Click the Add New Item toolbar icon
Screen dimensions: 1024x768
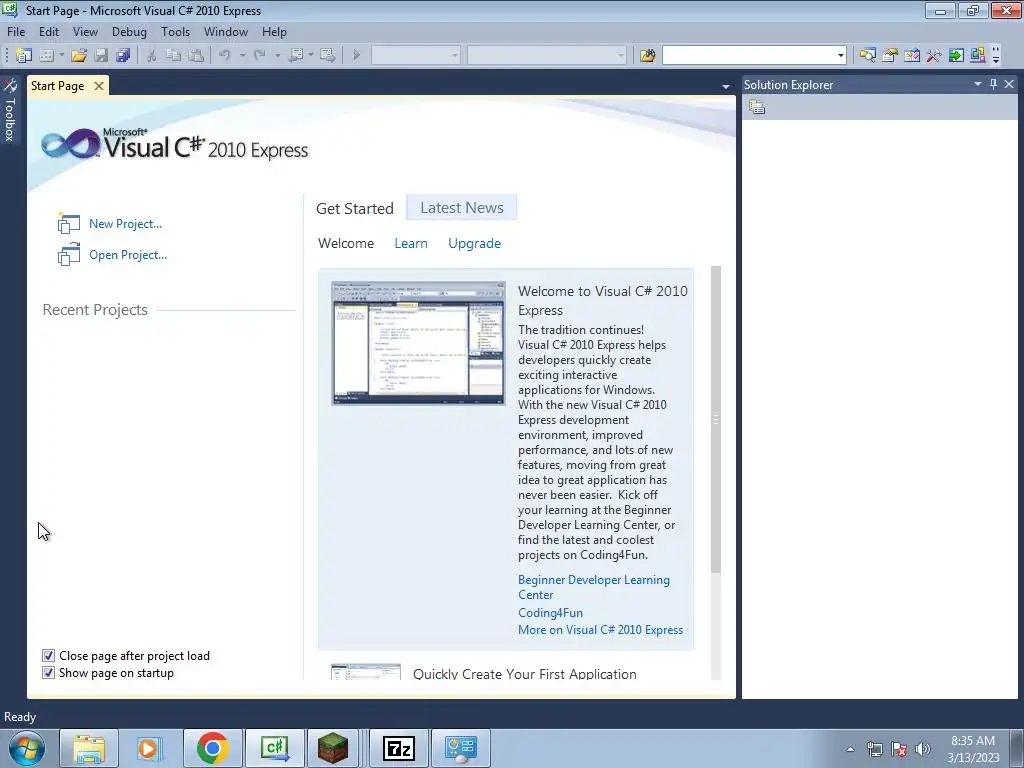pyautogui.click(x=46, y=56)
